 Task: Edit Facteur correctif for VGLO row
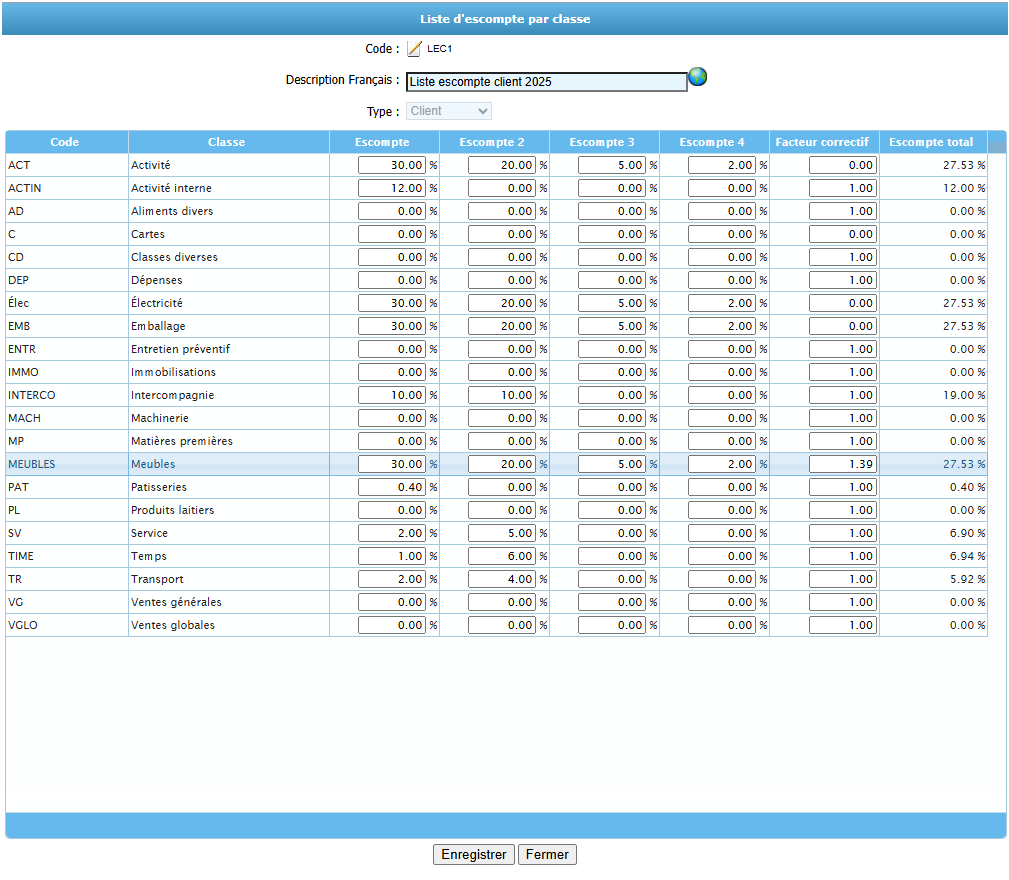coord(843,625)
